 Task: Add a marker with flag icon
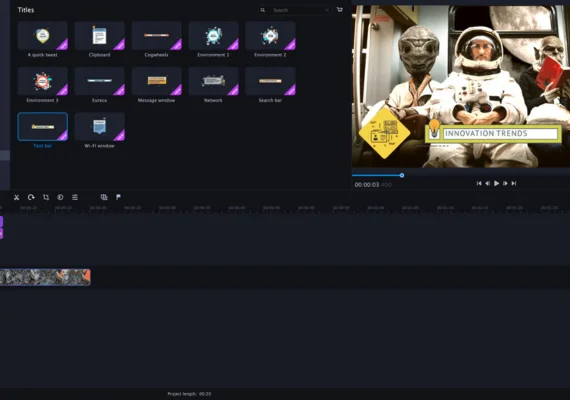pos(119,197)
